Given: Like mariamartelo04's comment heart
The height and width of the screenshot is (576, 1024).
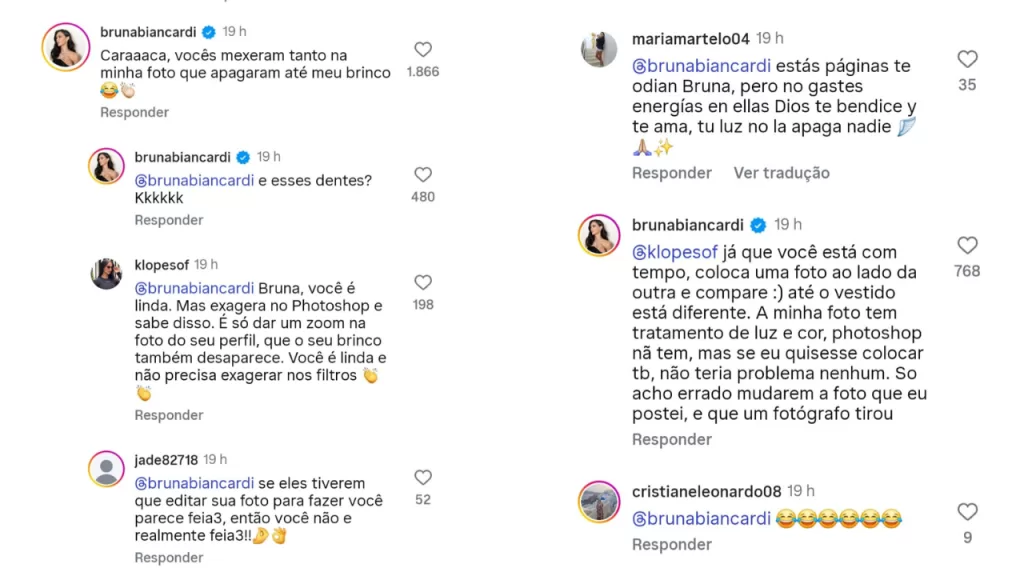Looking at the screenshot, I should coord(967,59).
